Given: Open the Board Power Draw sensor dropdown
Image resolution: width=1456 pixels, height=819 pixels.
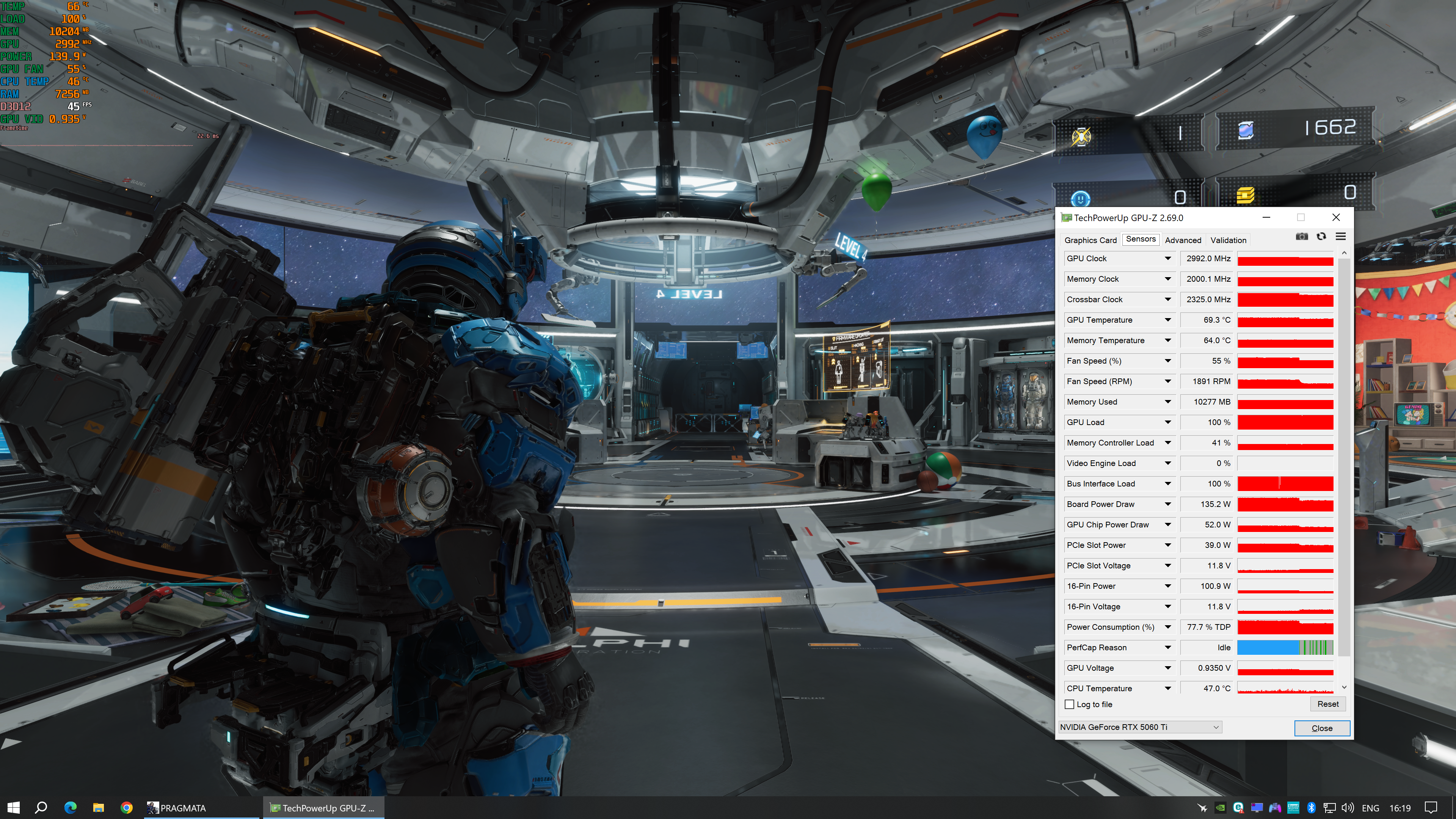Looking at the screenshot, I should (1168, 504).
